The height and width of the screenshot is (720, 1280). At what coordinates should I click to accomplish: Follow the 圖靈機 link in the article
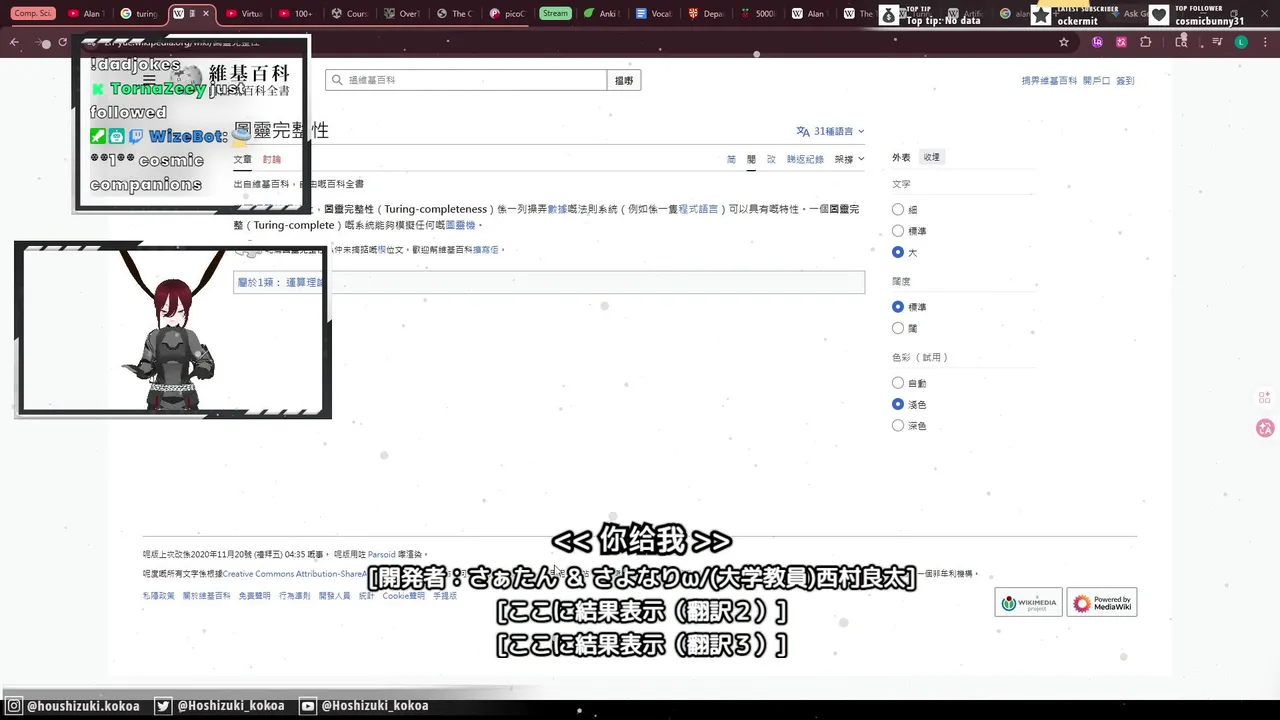pyautogui.click(x=460, y=226)
